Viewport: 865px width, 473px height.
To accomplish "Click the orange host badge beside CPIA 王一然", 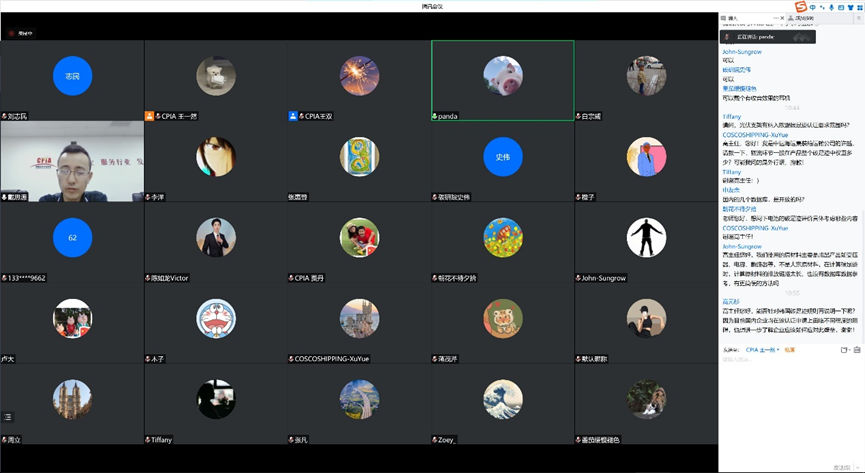I will pyautogui.click(x=150, y=116).
